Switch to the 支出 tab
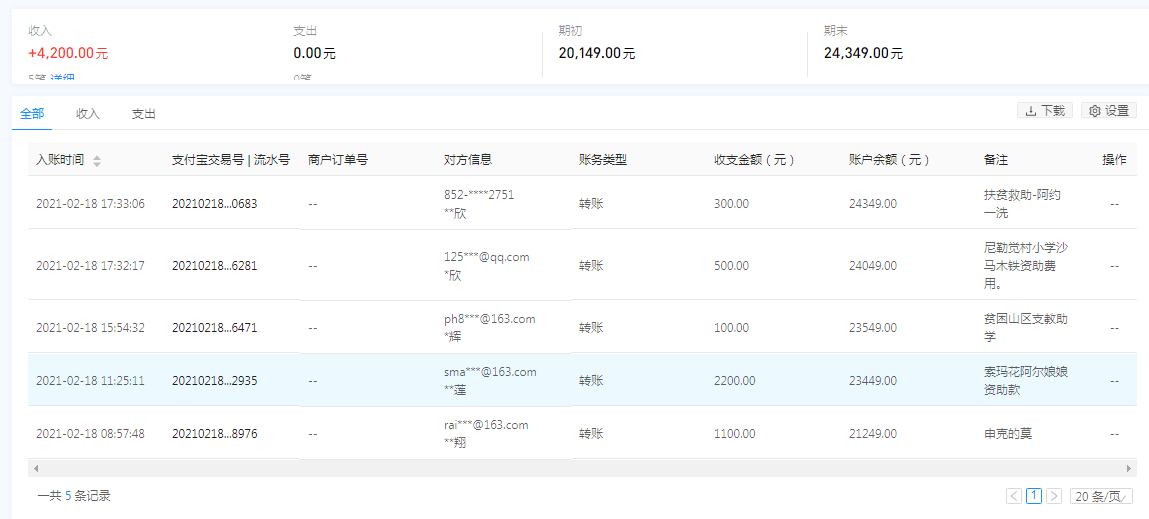The width and height of the screenshot is (1149, 519). [144, 114]
